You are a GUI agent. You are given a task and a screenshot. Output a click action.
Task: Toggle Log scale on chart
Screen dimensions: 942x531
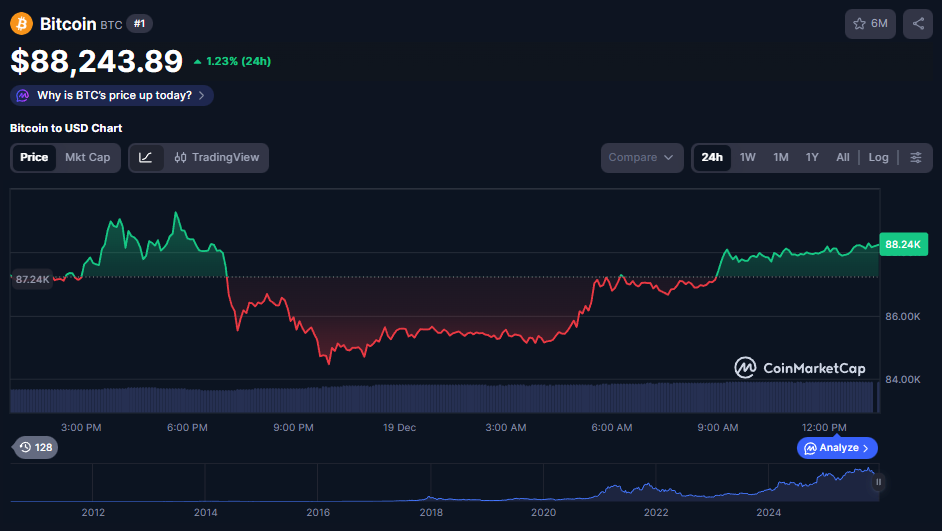pyautogui.click(x=878, y=157)
